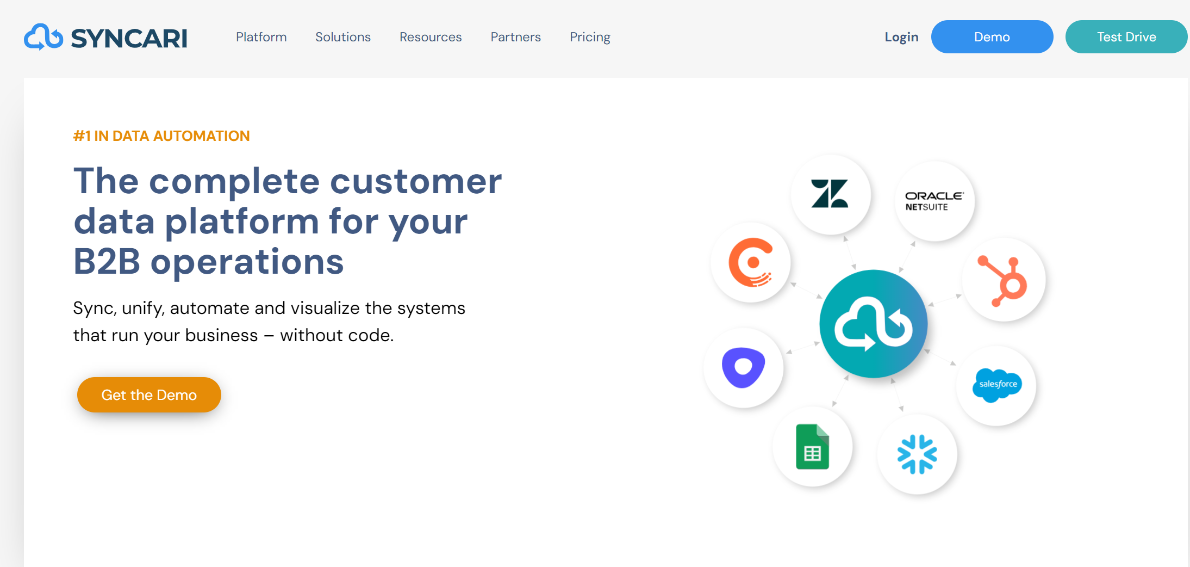Screen dimensions: 1190x567
Task: Click the Test Drive button
Action: [x=1126, y=36]
